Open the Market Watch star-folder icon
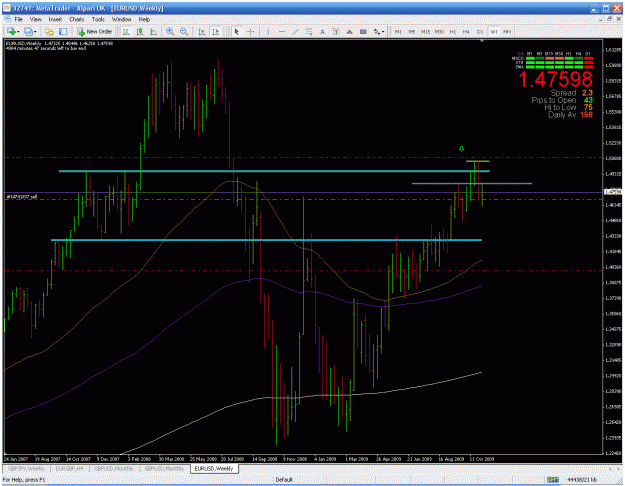625x486 pixels. (x=49, y=31)
